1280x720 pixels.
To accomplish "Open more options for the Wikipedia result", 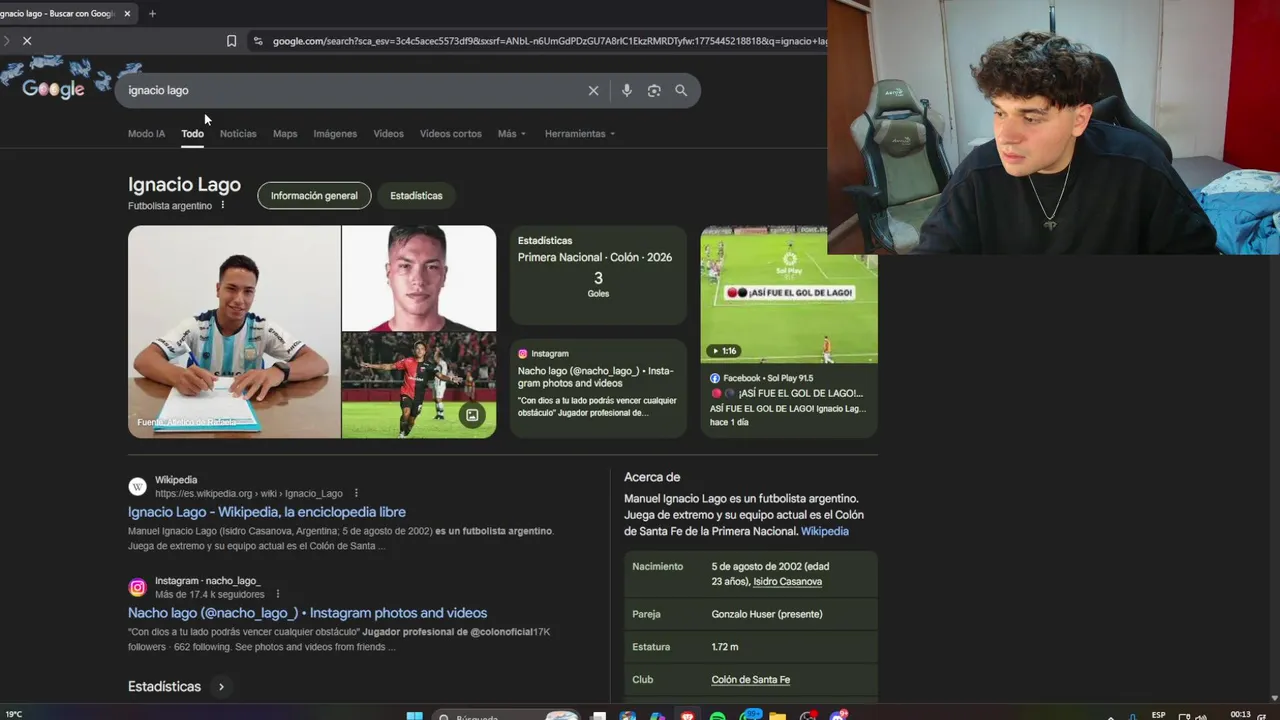I will click(356, 493).
